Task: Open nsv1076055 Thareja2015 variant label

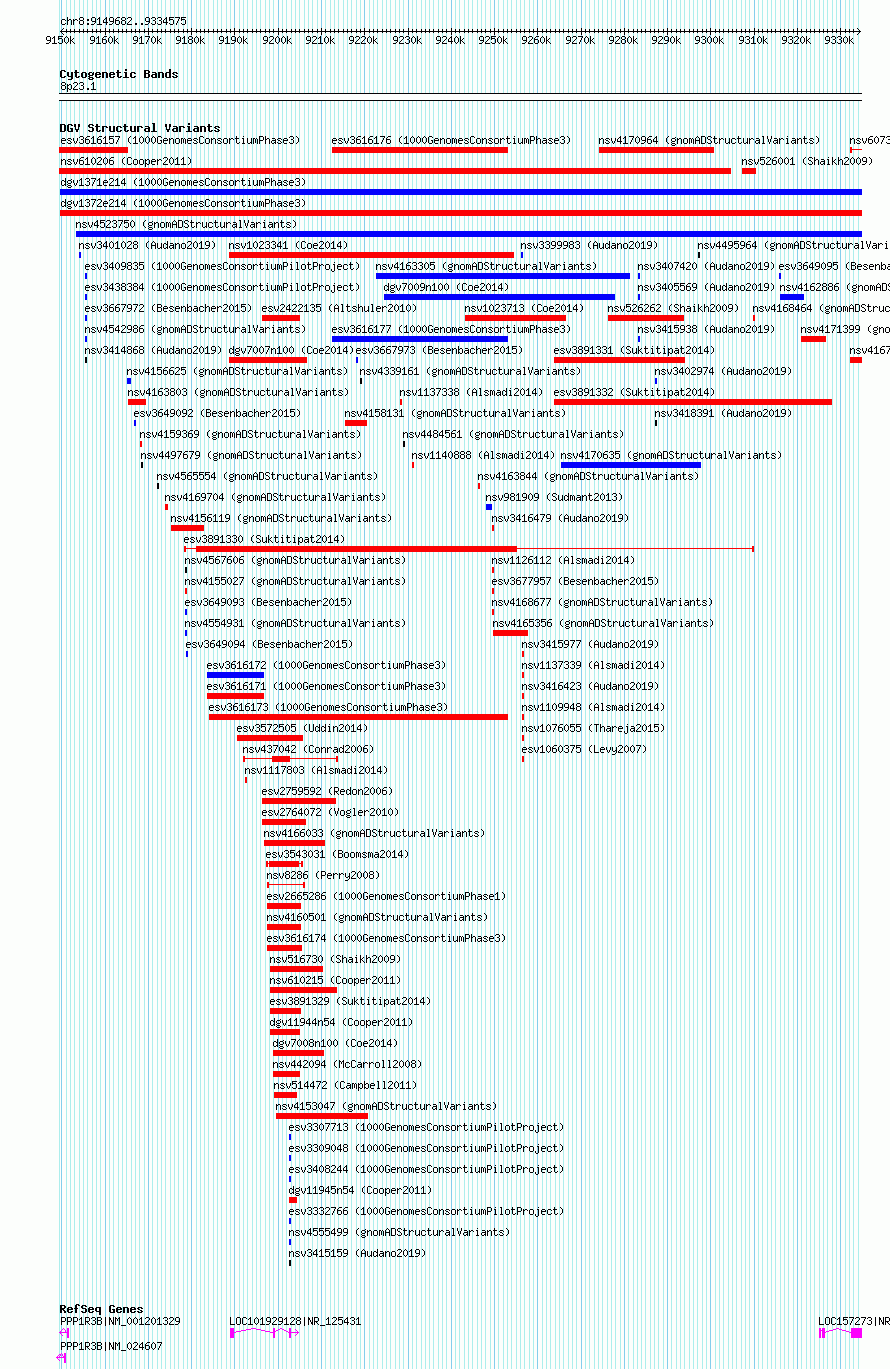Action: (x=593, y=728)
